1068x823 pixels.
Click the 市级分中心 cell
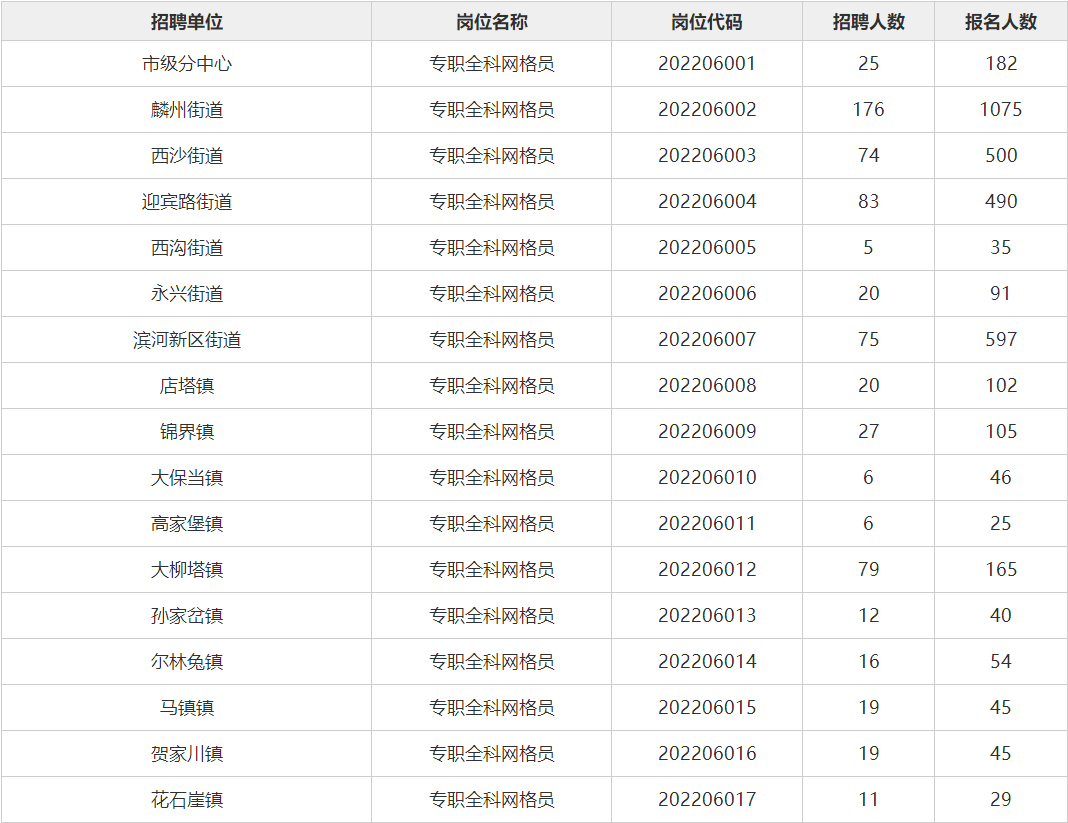(x=187, y=64)
